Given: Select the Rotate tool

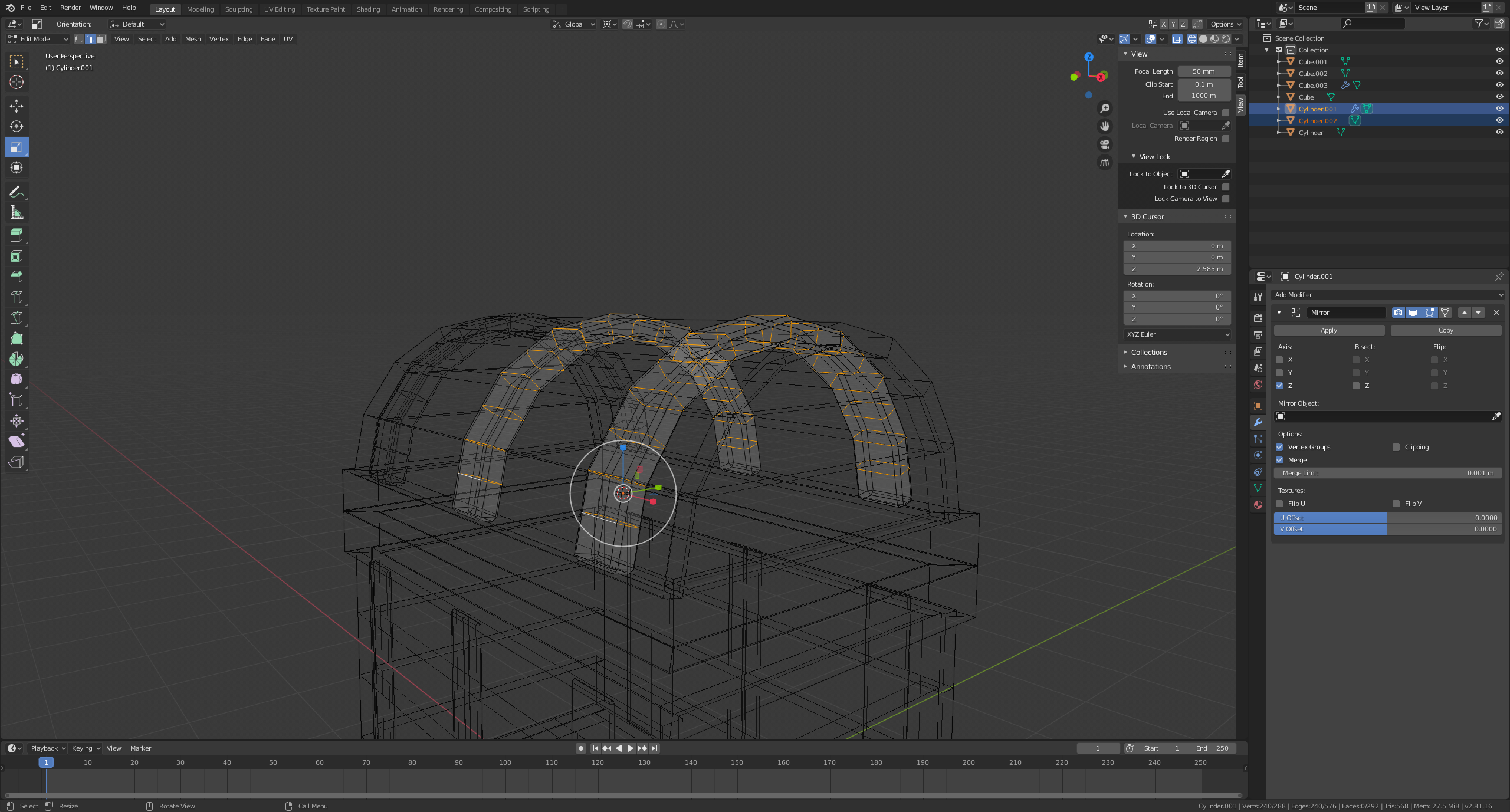Looking at the screenshot, I should [x=17, y=126].
